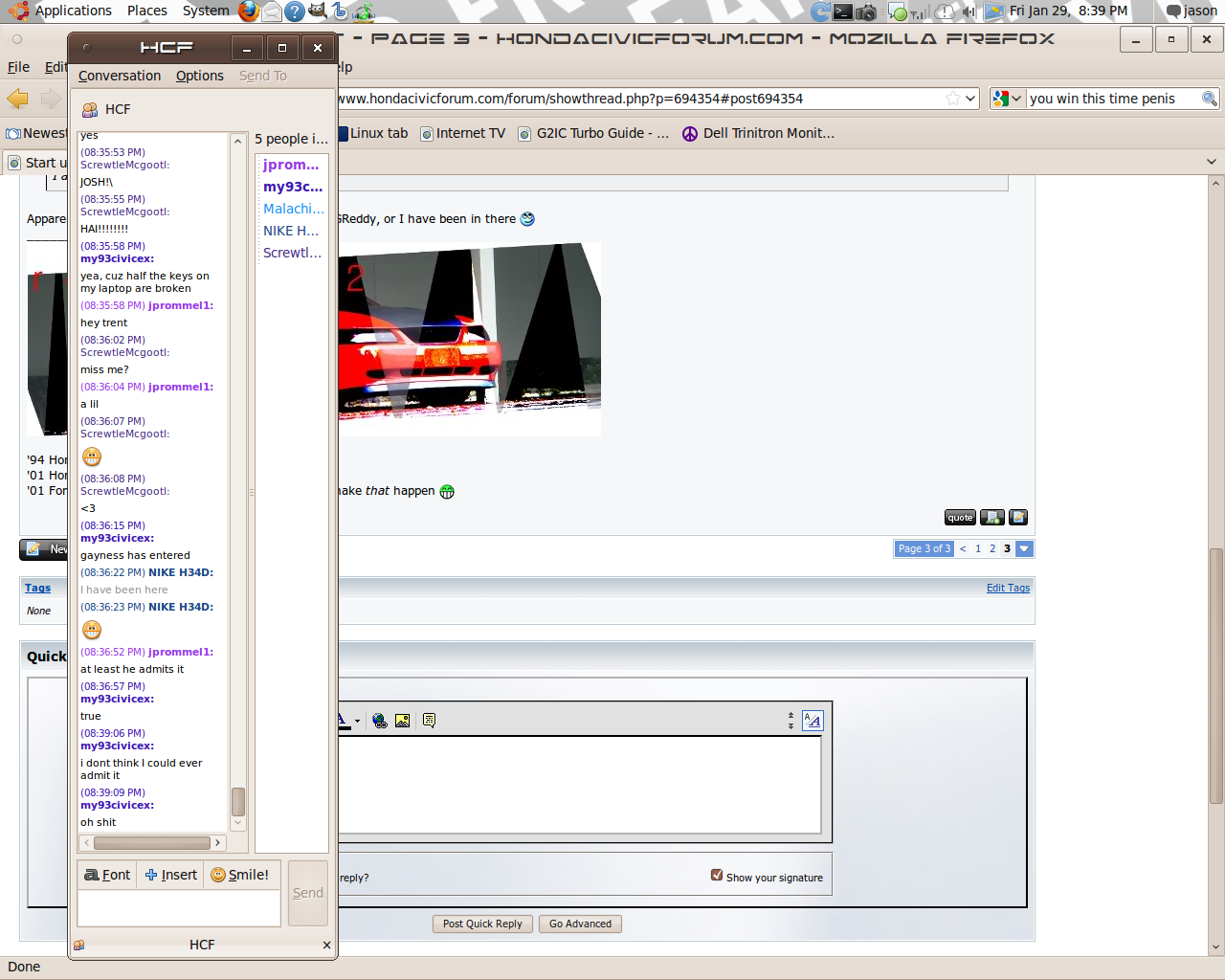Open the search engine selector dropdown
Screen dimensions: 1225x980
click(x=1007, y=99)
